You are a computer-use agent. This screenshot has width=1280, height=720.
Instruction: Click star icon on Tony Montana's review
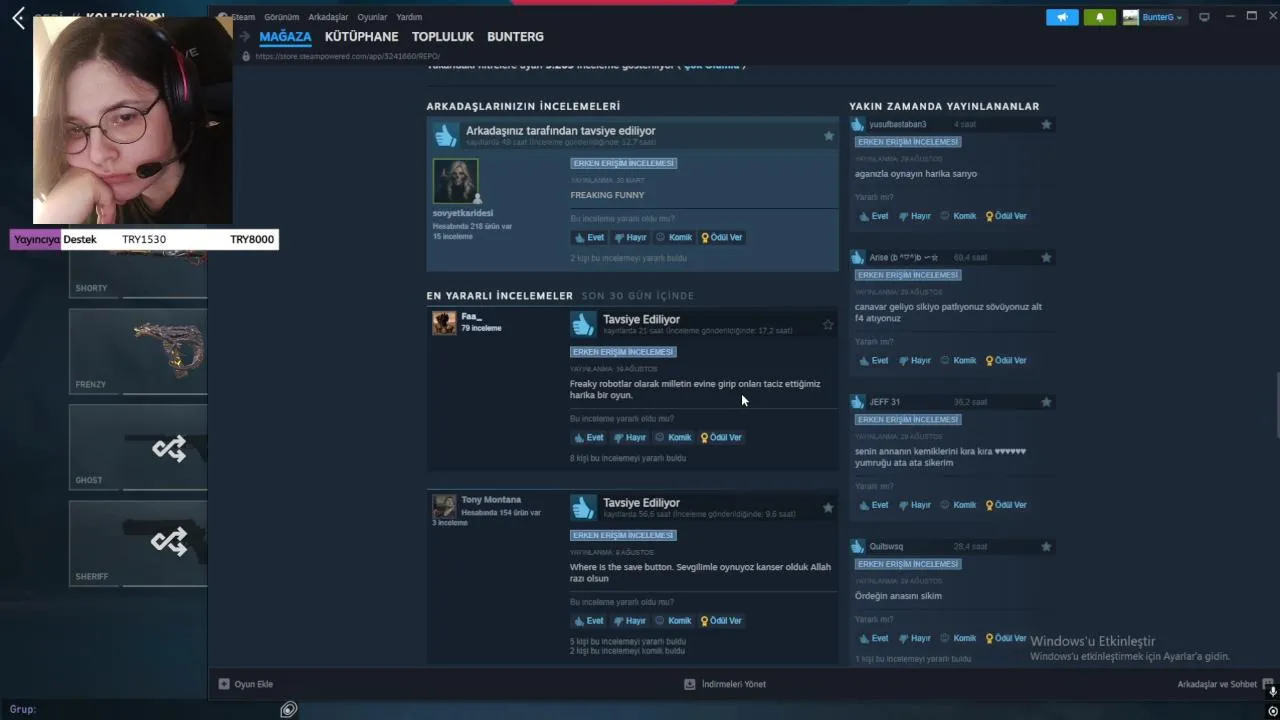828,508
